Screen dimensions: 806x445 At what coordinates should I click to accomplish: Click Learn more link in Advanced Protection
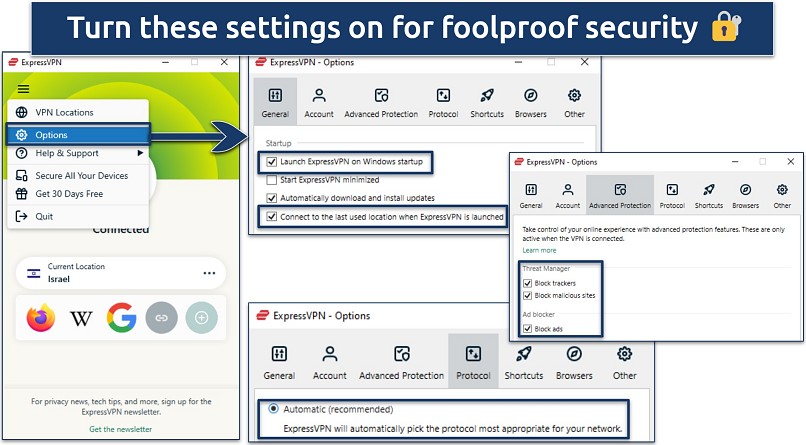(x=539, y=250)
